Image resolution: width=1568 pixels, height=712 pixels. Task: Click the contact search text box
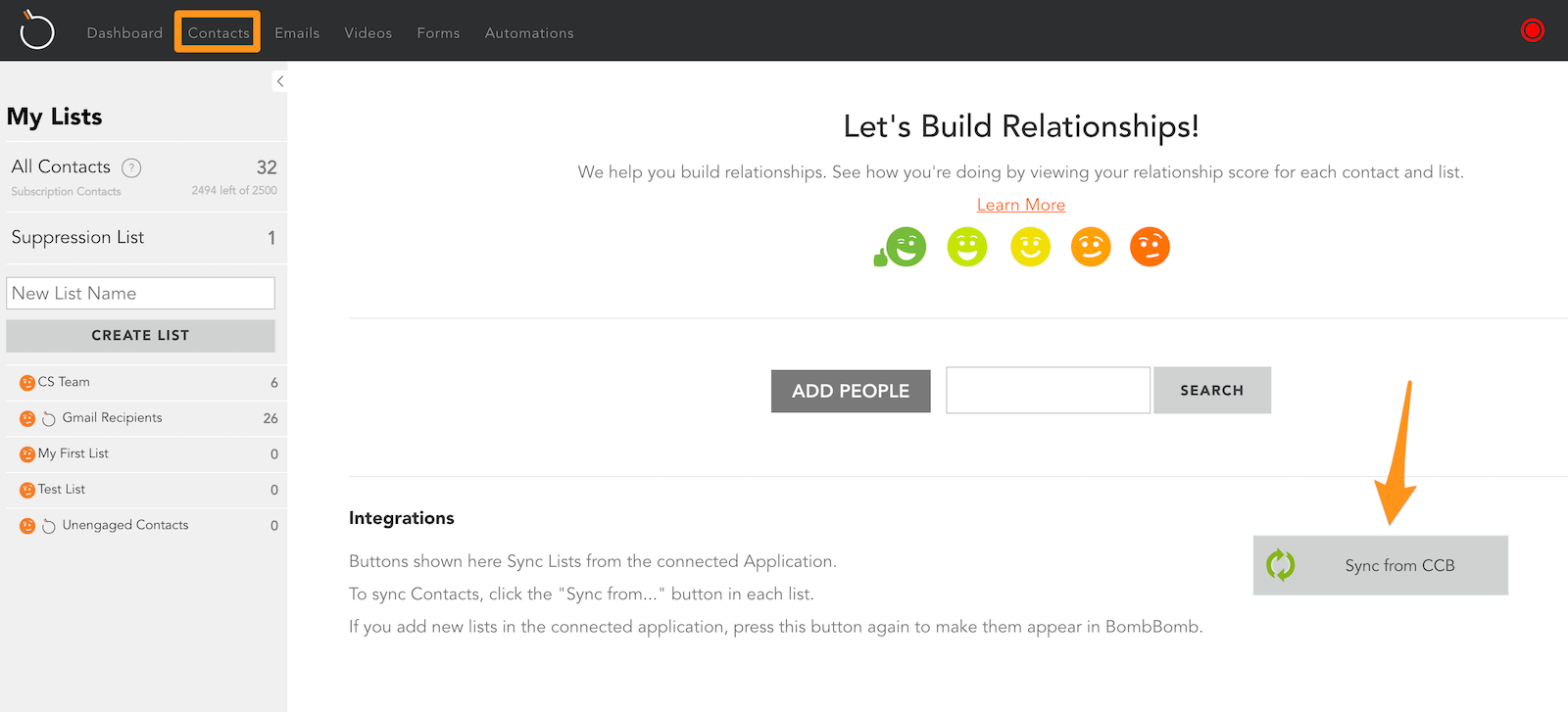tap(1048, 390)
